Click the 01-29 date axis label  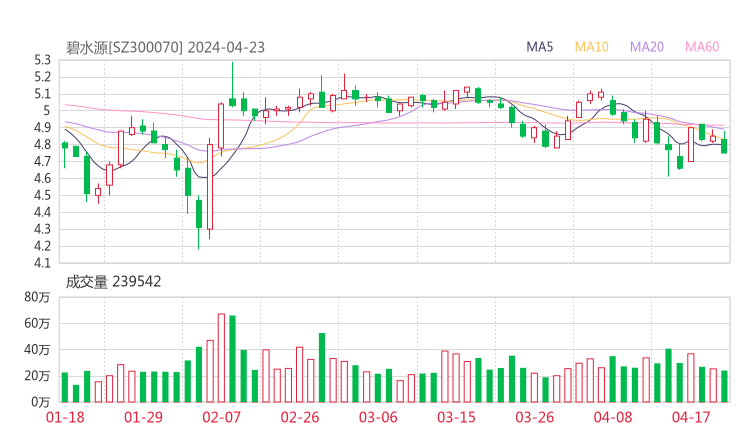pyautogui.click(x=143, y=417)
